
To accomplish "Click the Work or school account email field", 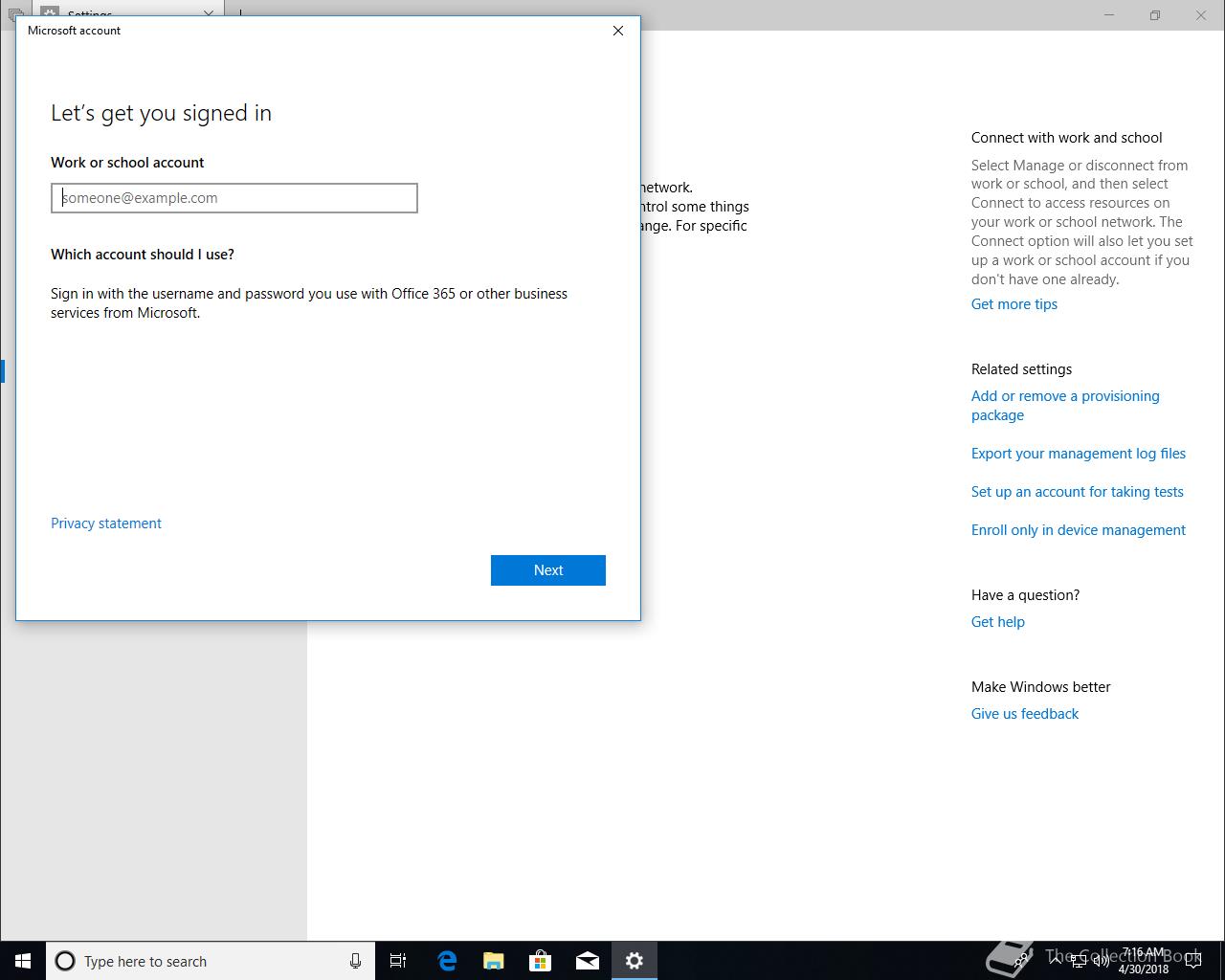I will coord(234,198).
